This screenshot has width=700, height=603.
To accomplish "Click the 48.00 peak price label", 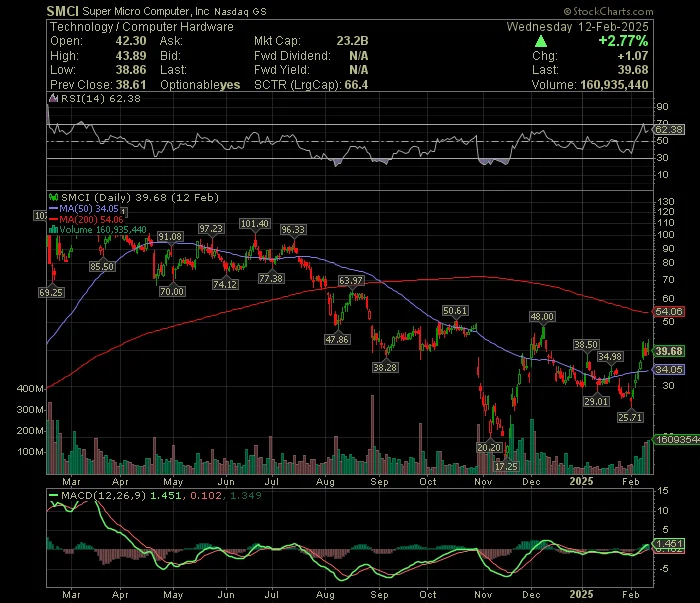I will coord(542,316).
